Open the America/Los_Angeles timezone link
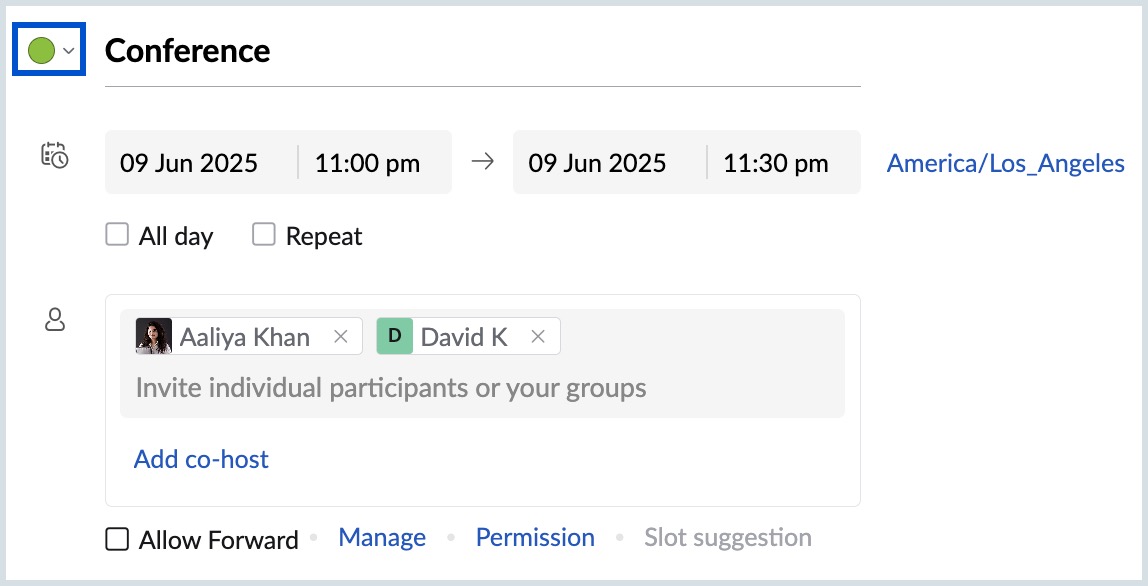This screenshot has width=1148, height=586. (x=1005, y=163)
